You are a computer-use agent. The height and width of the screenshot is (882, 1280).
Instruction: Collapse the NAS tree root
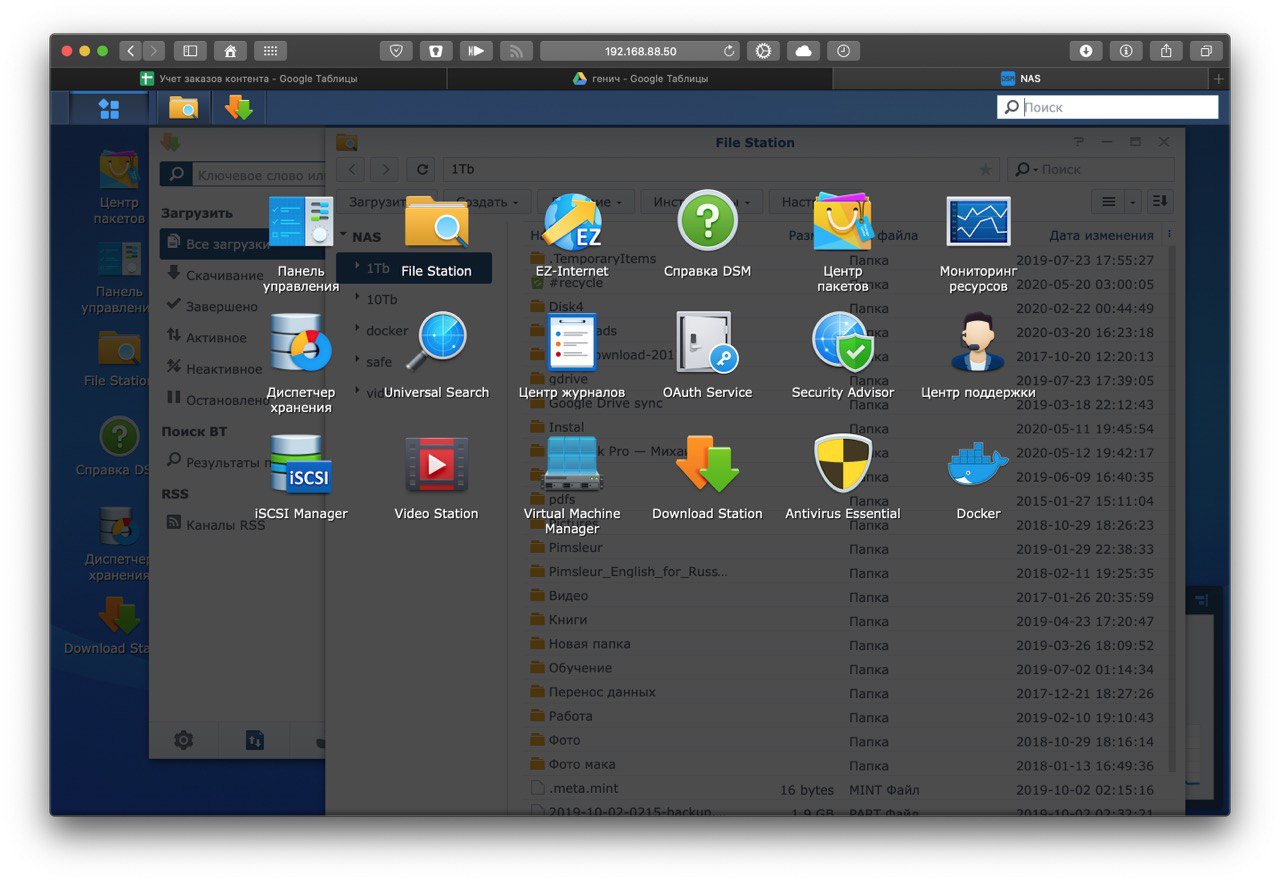coord(343,236)
